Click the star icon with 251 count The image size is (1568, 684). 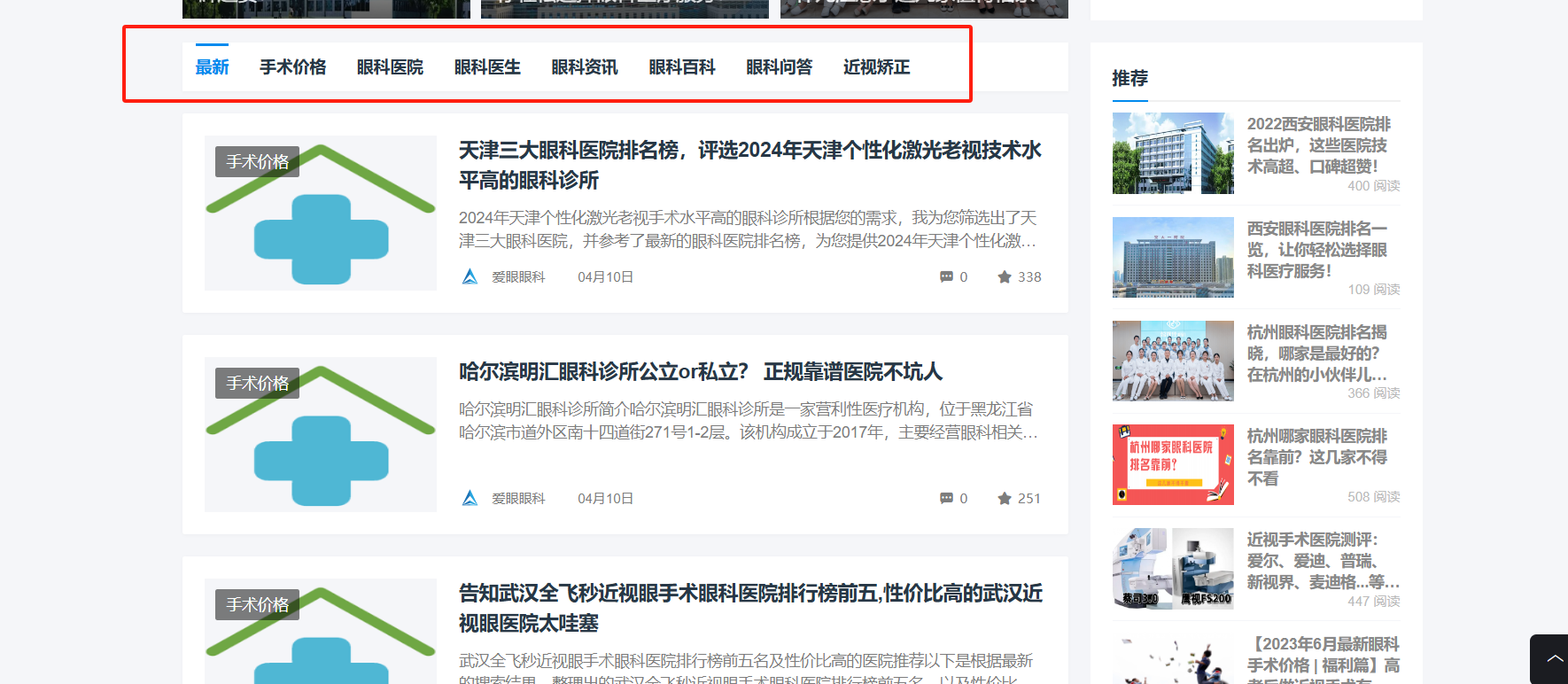[x=1005, y=499]
